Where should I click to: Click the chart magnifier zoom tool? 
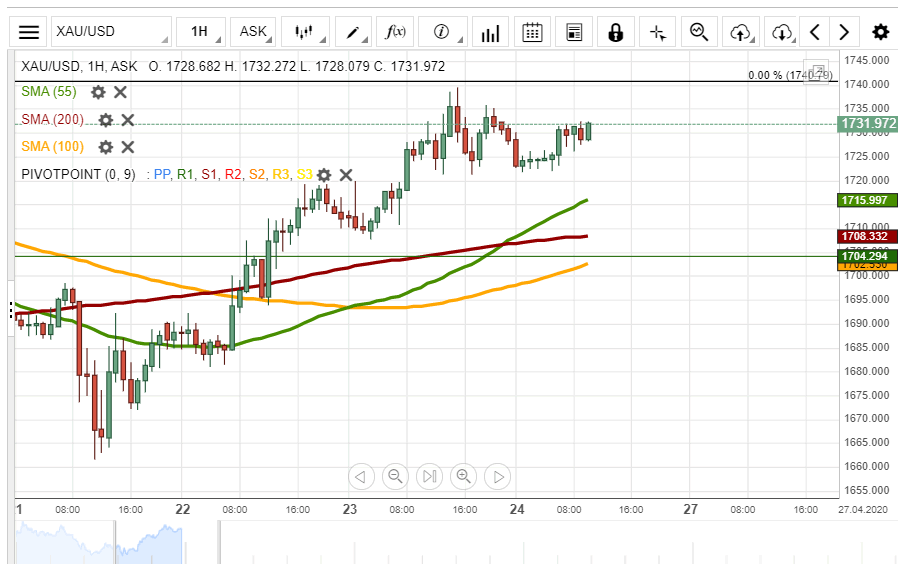tap(699, 32)
